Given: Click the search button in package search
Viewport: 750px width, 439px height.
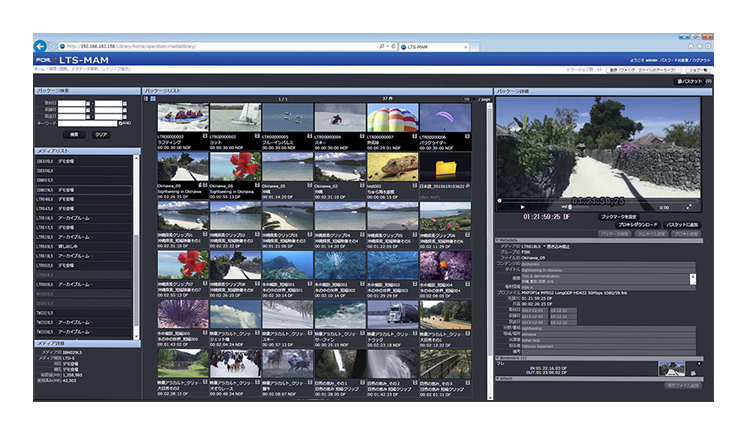Looking at the screenshot, I should click(x=74, y=133).
